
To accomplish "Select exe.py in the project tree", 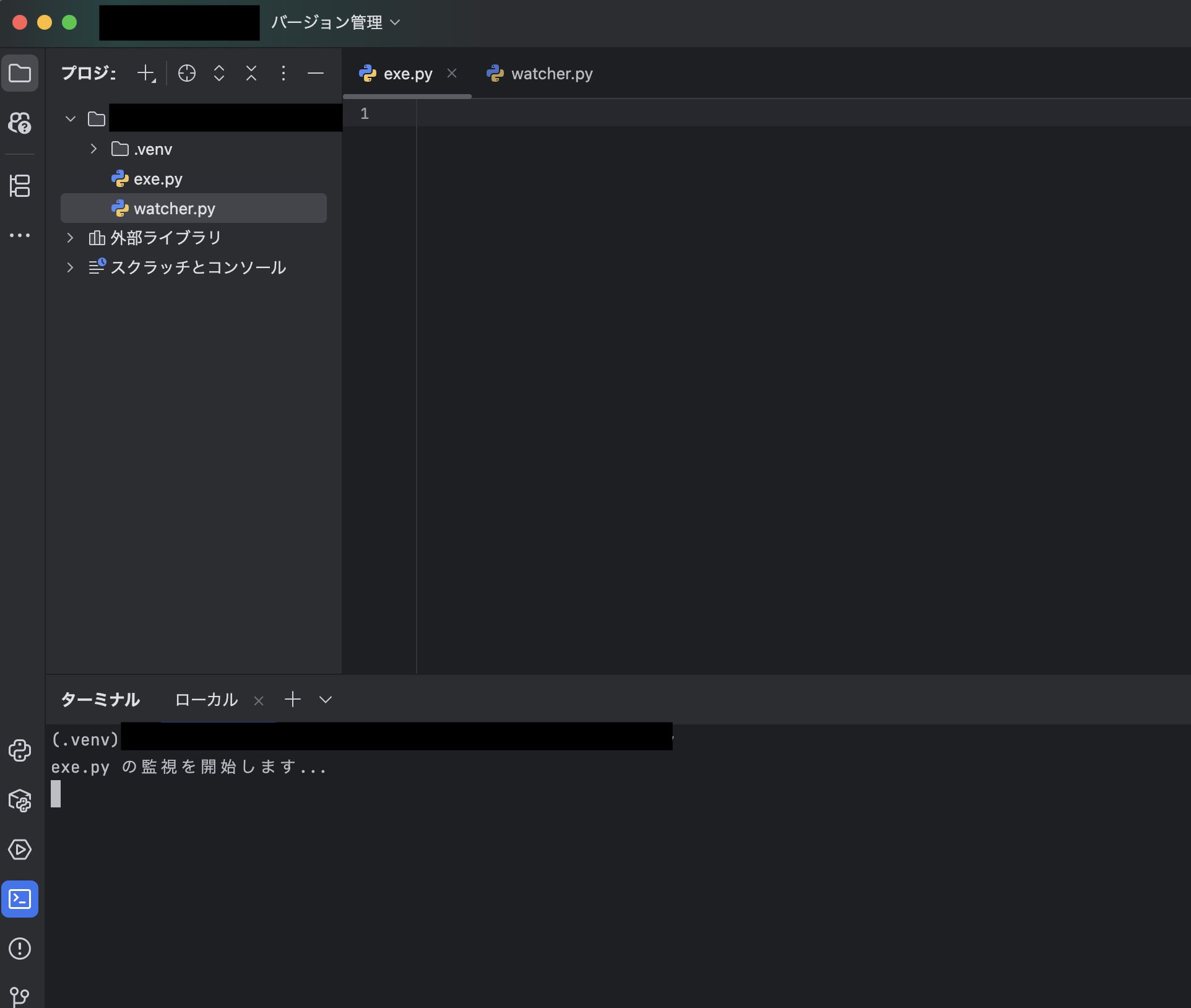I will pyautogui.click(x=158, y=179).
